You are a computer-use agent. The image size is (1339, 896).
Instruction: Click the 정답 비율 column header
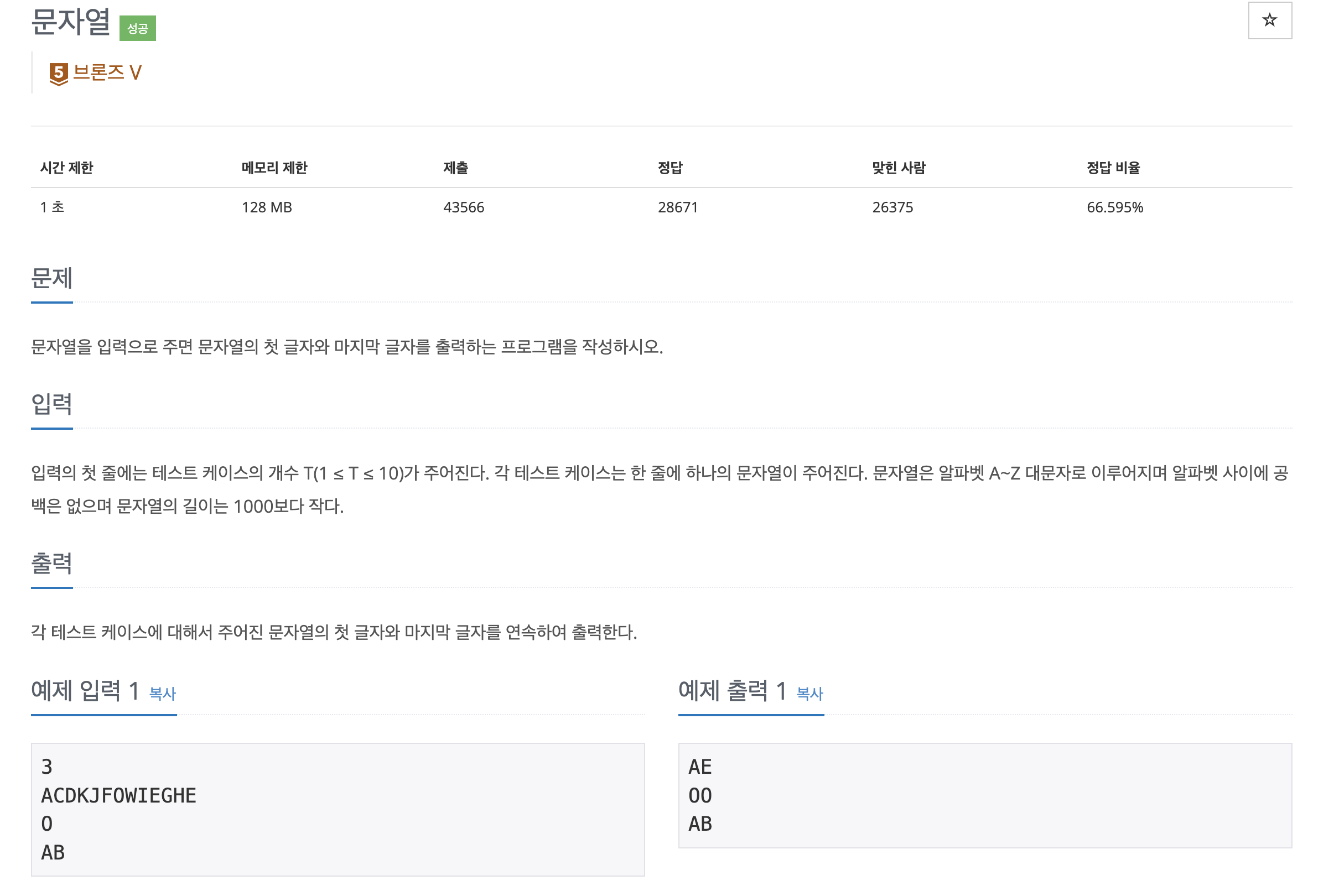[1113, 168]
